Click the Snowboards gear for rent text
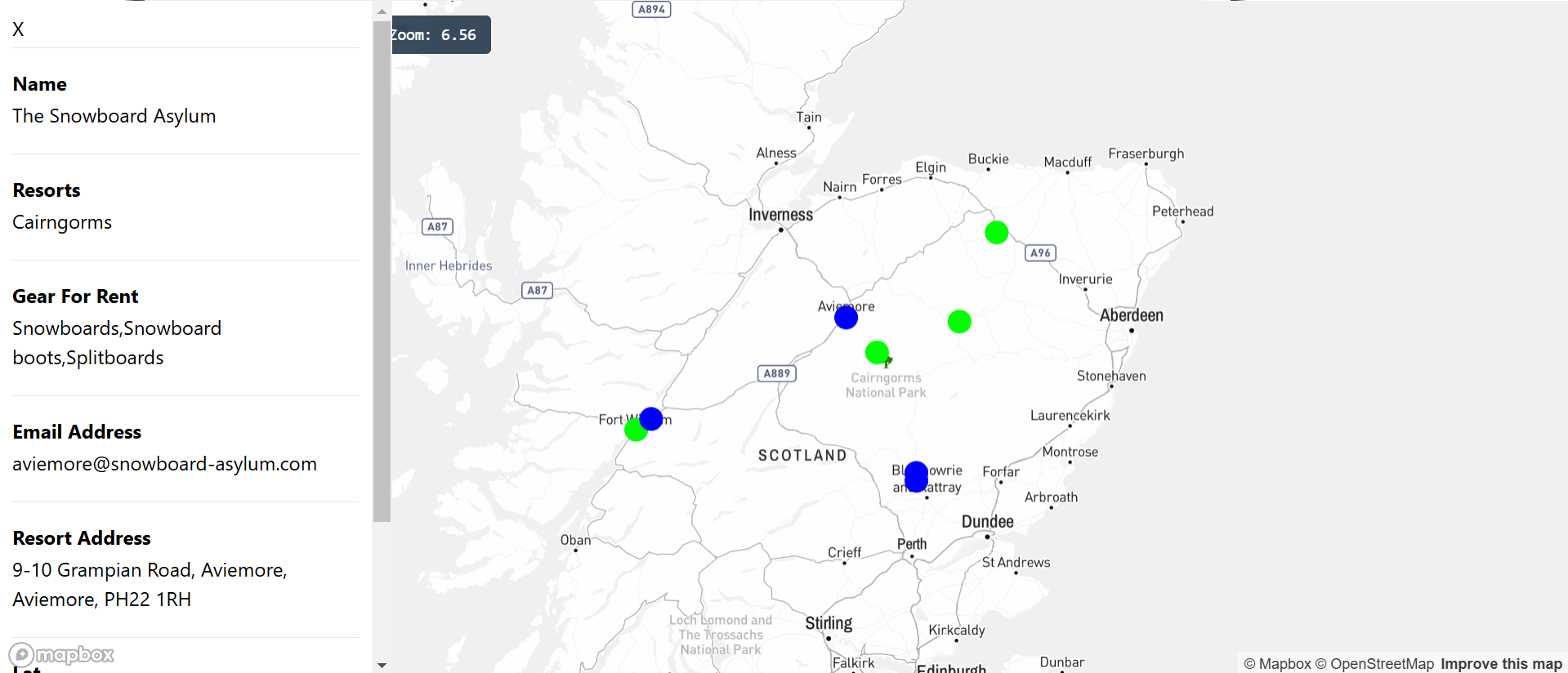 117,343
